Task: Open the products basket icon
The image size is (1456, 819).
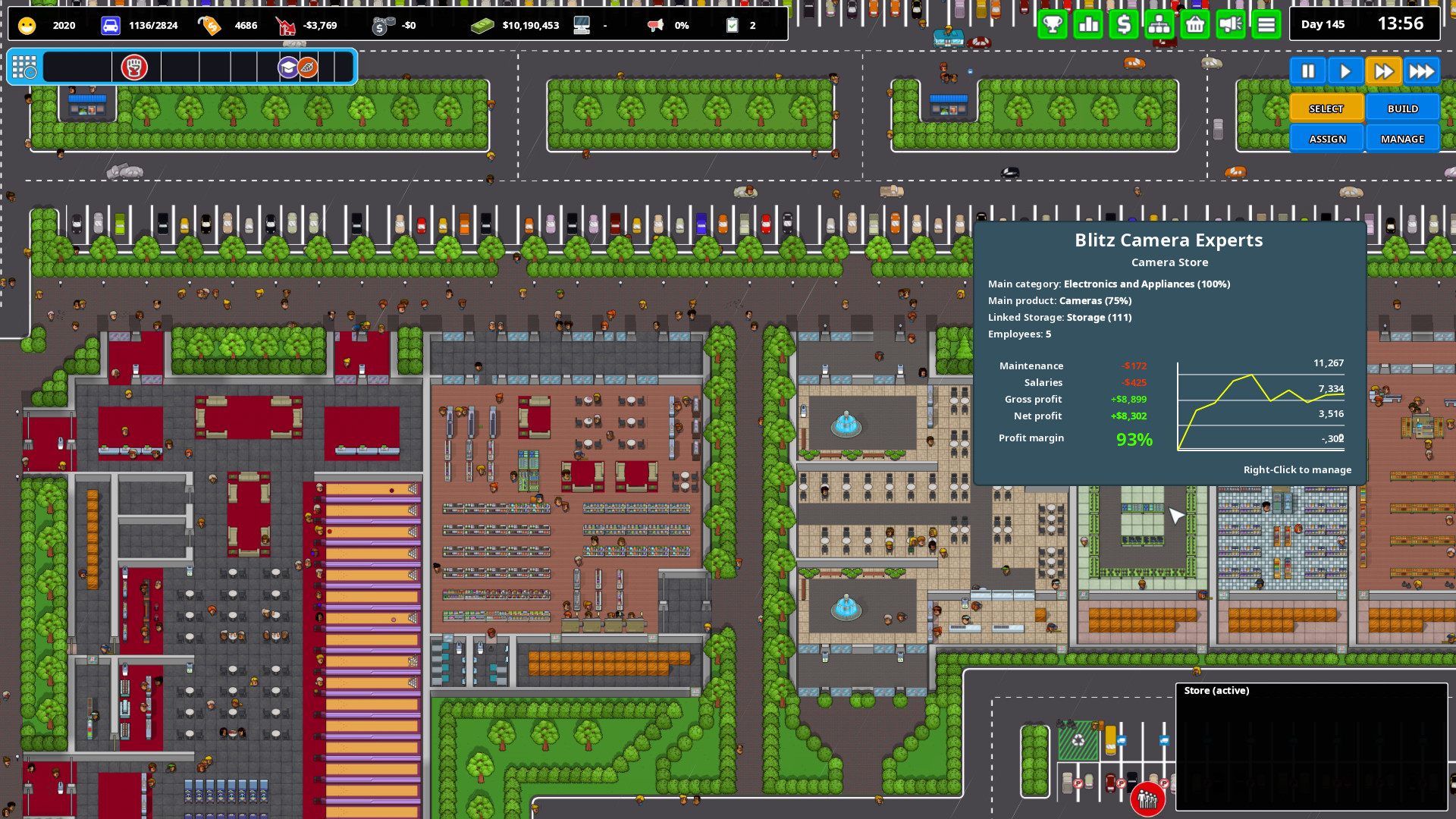Action: point(1194,24)
